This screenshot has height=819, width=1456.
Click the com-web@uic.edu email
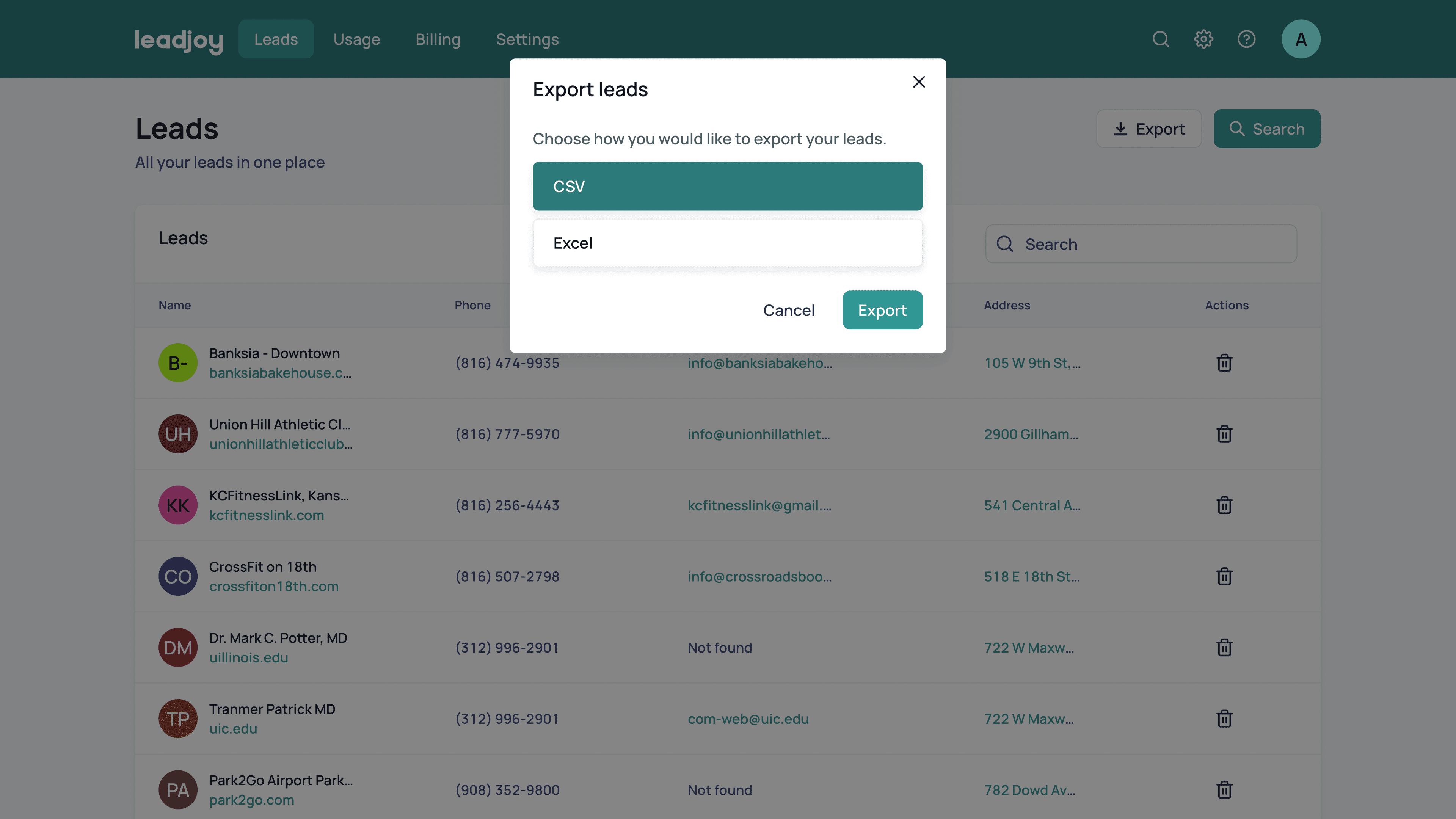click(748, 719)
